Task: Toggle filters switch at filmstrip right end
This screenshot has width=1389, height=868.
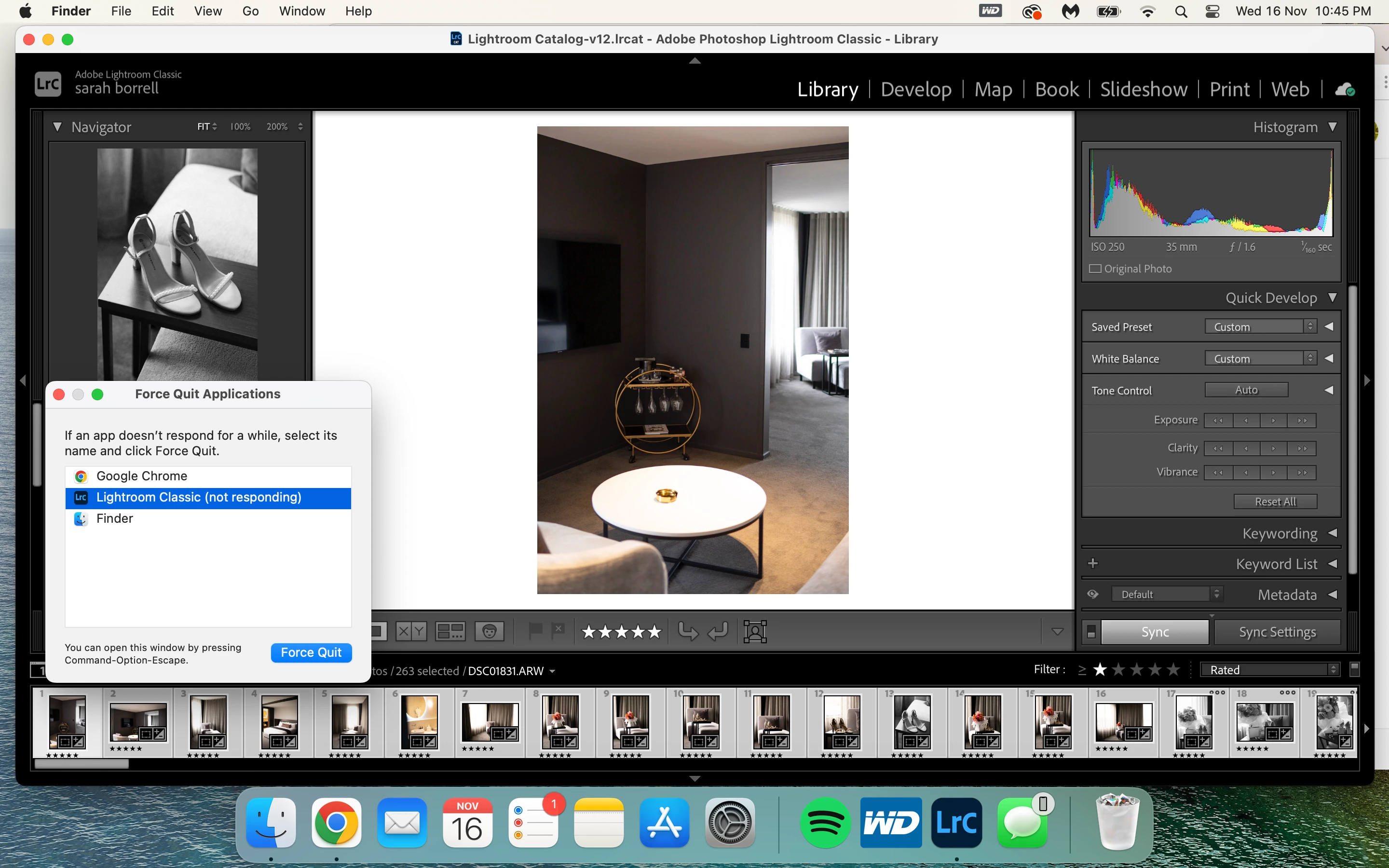Action: [1355, 669]
